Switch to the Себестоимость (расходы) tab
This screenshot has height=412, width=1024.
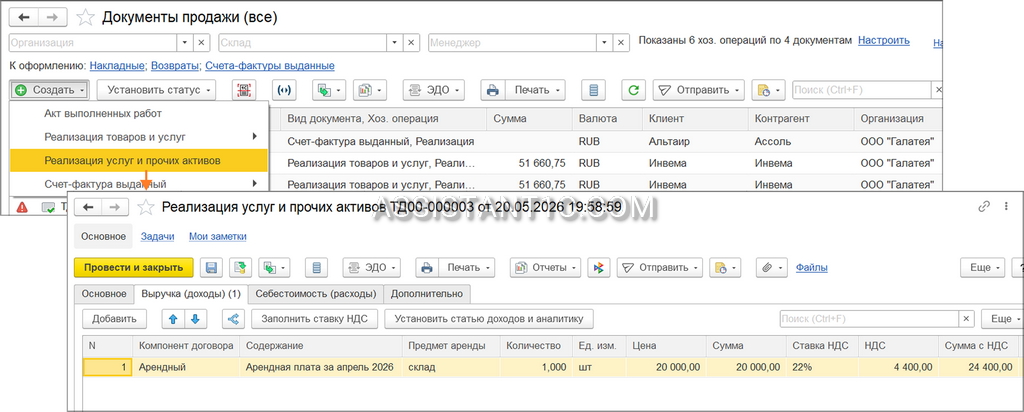coord(316,294)
